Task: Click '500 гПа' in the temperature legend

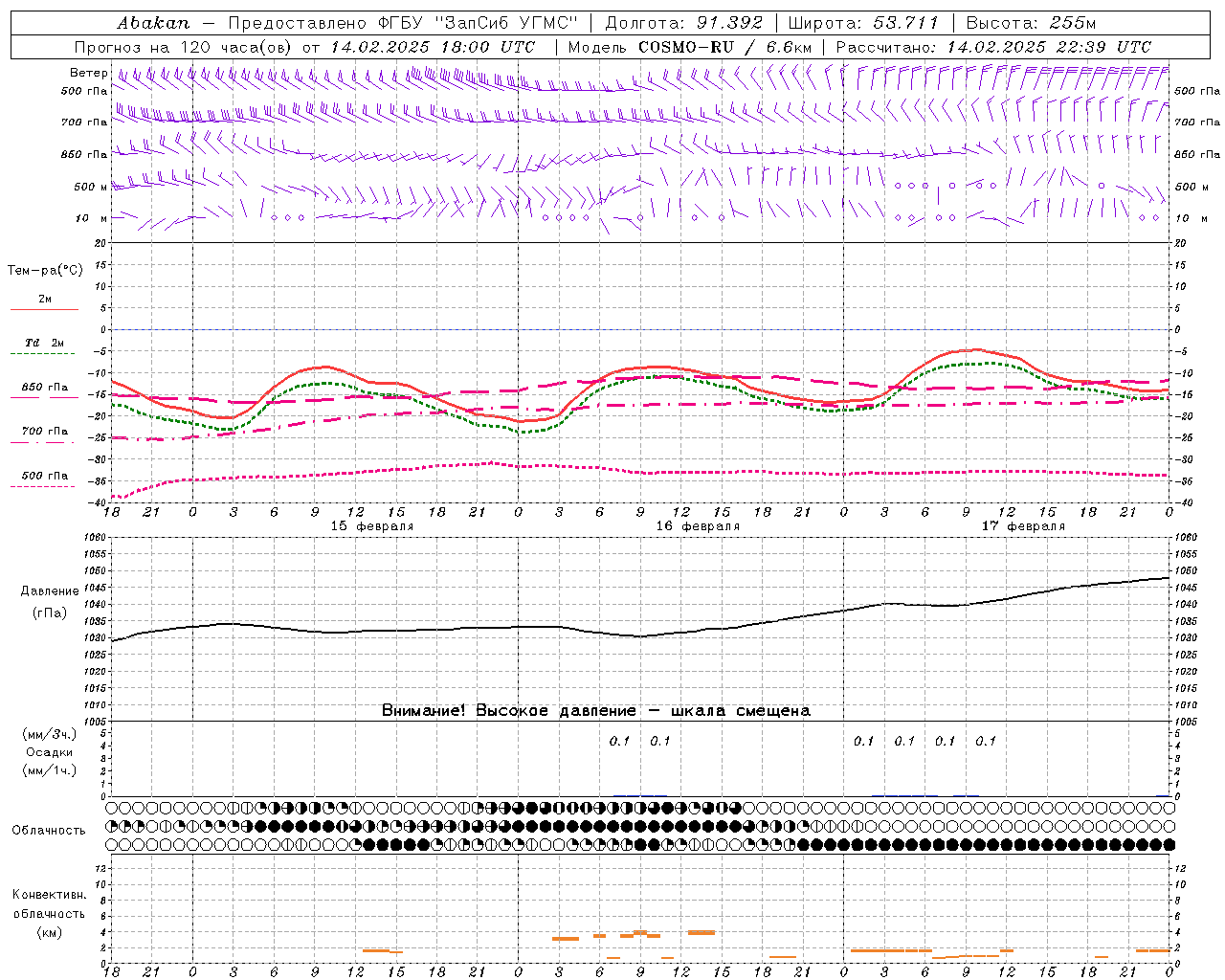Action: [45, 476]
